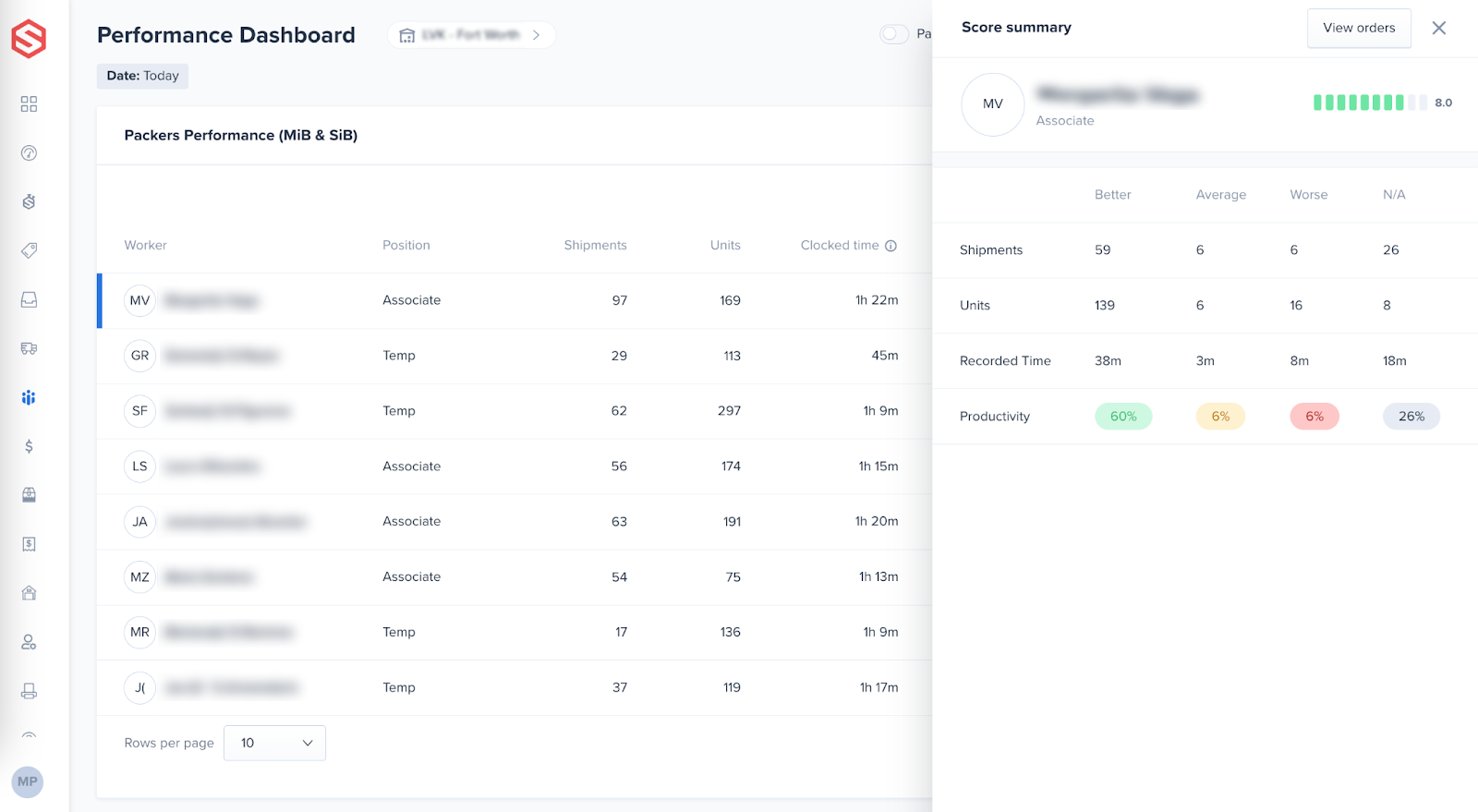Screen dimensions: 1478x812
Task: Click the 38m recorded time value
Action: tap(1108, 361)
